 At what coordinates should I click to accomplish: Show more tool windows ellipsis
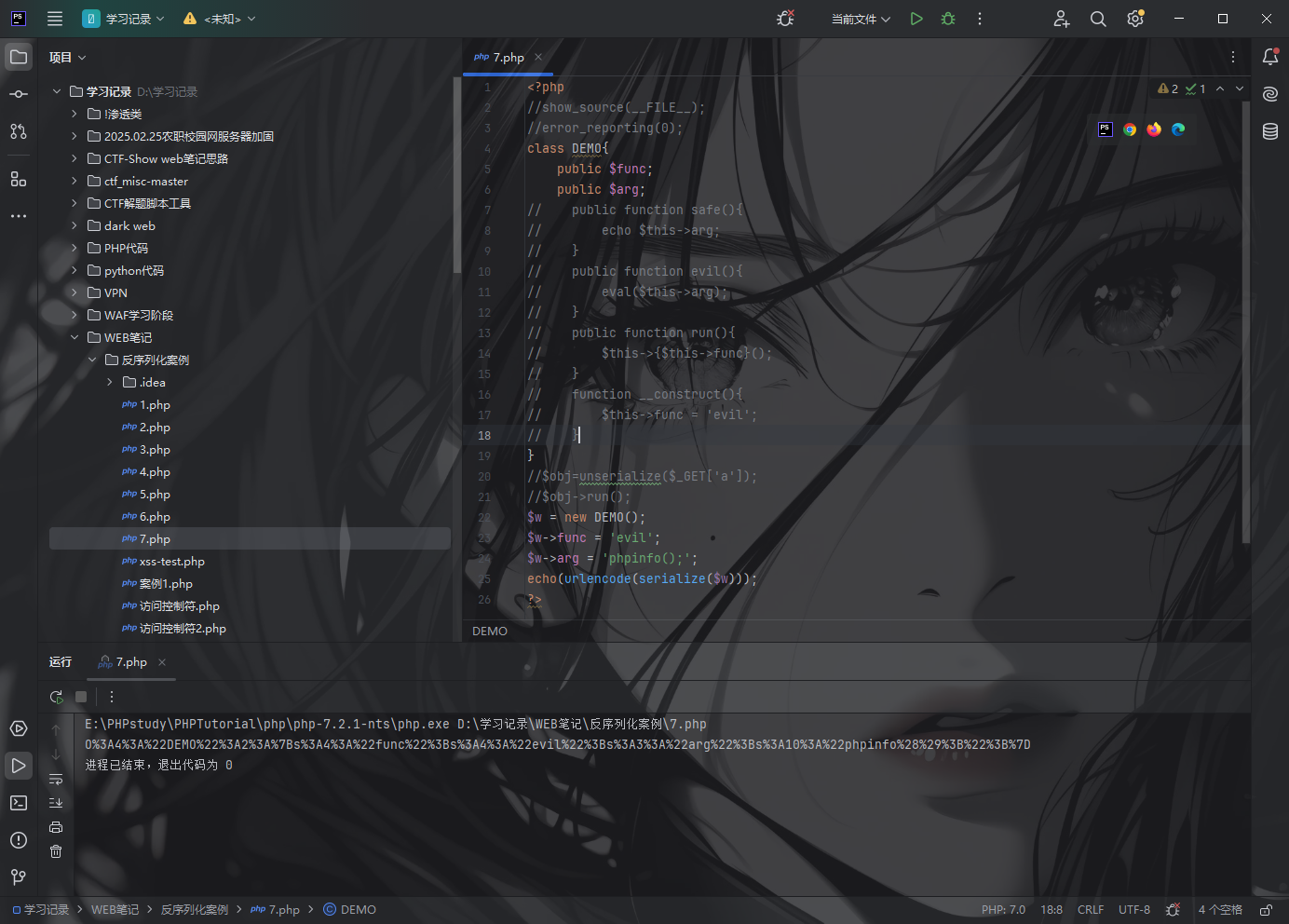pyautogui.click(x=19, y=216)
